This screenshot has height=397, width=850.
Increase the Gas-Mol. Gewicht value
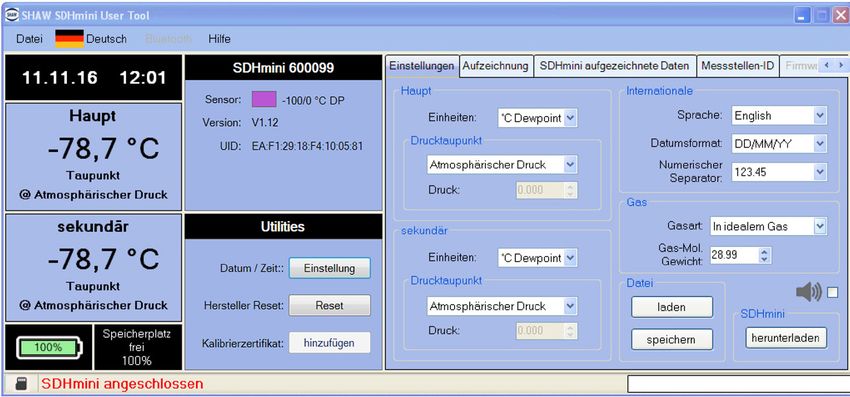tap(764, 252)
